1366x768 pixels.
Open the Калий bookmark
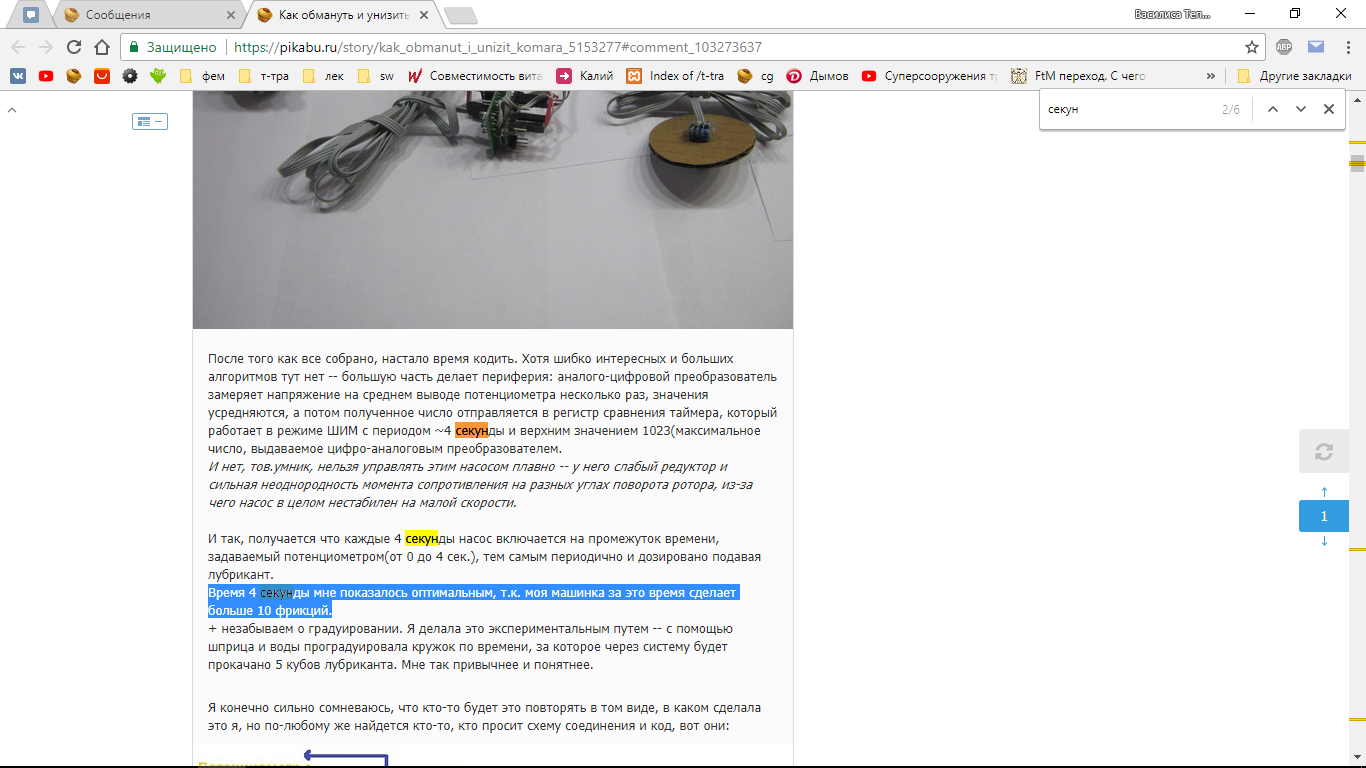pos(585,76)
